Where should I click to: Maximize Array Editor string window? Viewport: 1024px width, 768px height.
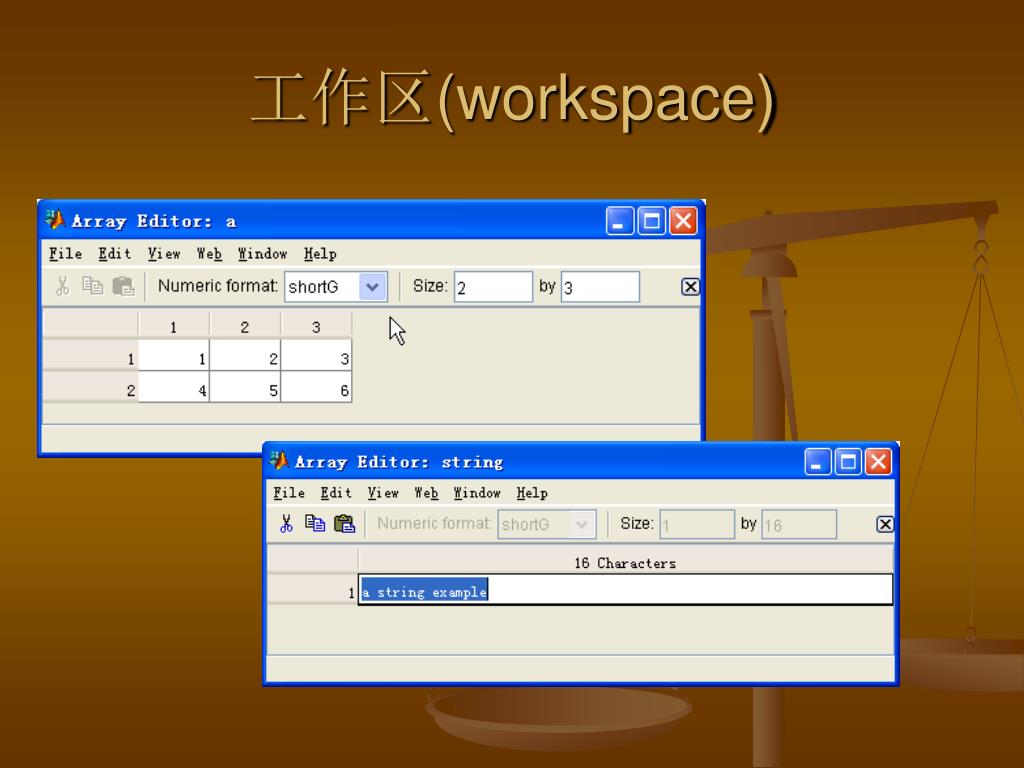click(x=848, y=462)
